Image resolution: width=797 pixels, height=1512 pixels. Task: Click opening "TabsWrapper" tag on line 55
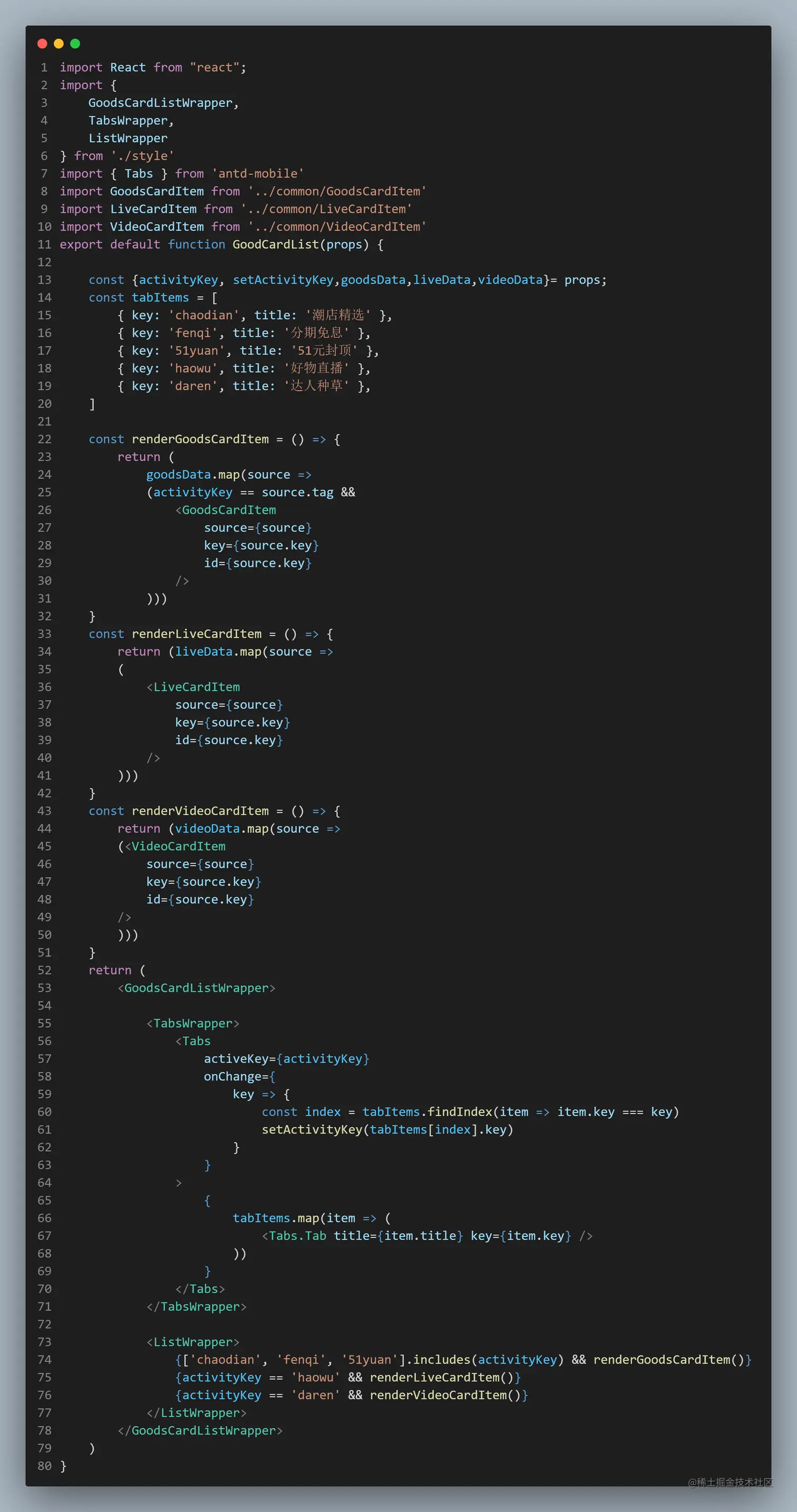point(193,1023)
